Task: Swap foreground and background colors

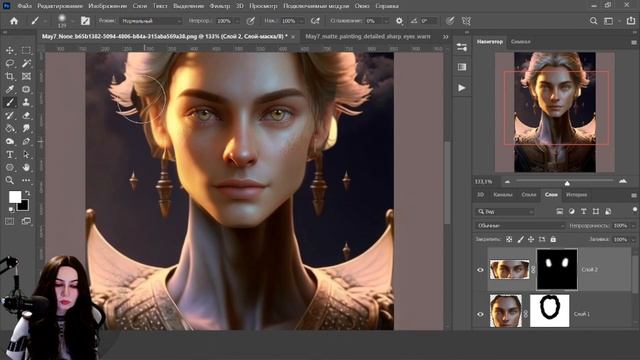Action: pos(27,193)
